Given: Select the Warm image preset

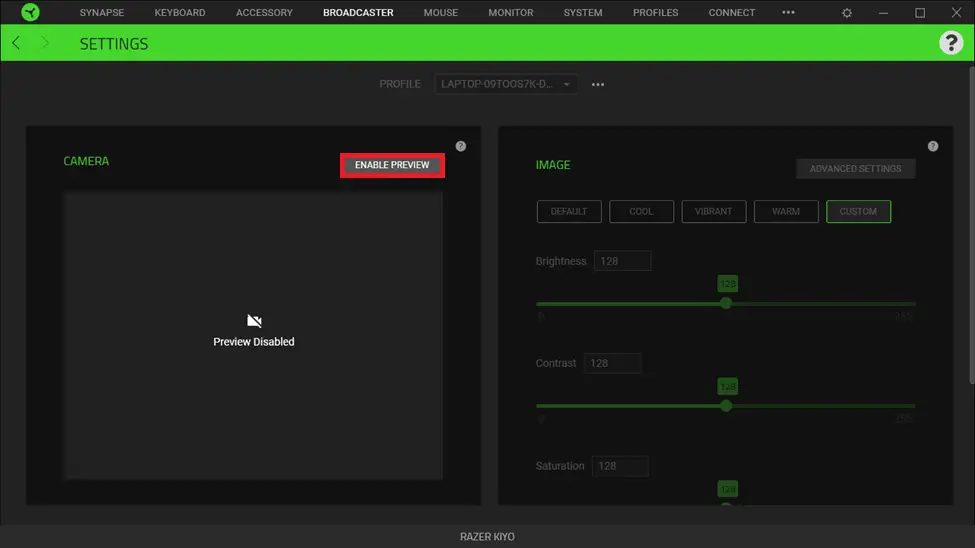Looking at the screenshot, I should pyautogui.click(x=786, y=211).
